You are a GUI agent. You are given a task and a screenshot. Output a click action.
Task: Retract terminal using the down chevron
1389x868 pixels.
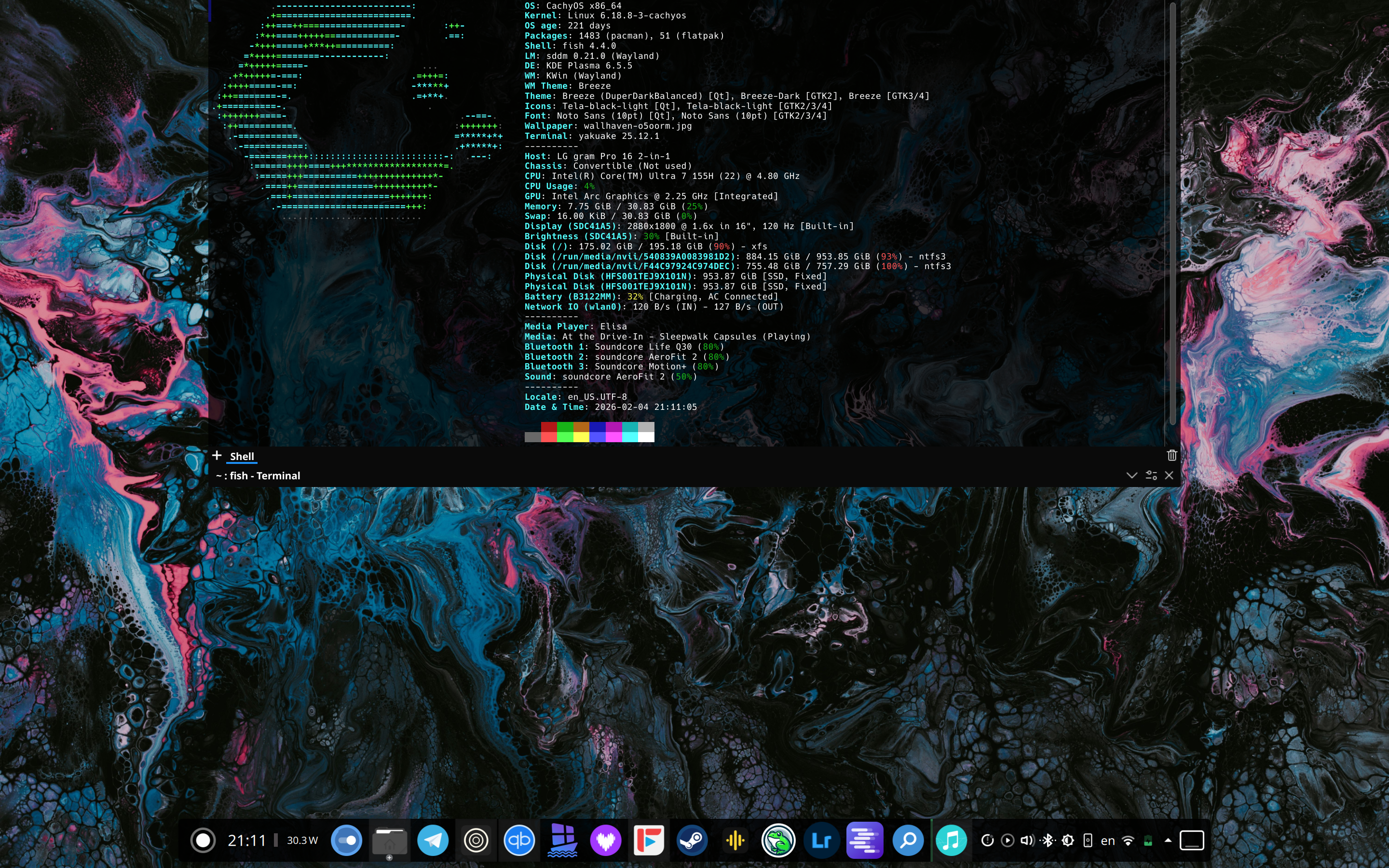tap(1131, 475)
